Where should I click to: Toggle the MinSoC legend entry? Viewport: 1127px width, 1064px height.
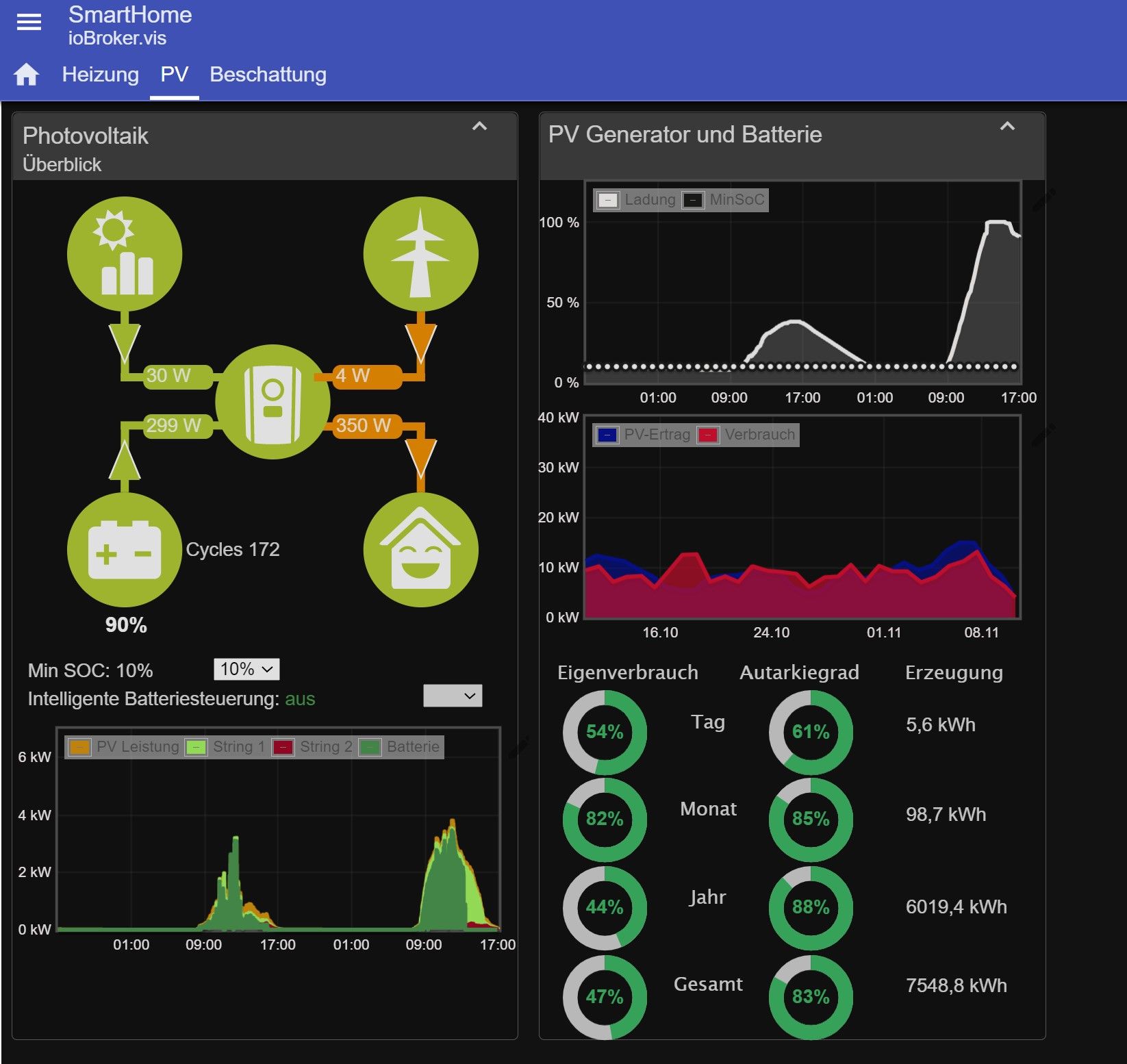click(x=723, y=199)
